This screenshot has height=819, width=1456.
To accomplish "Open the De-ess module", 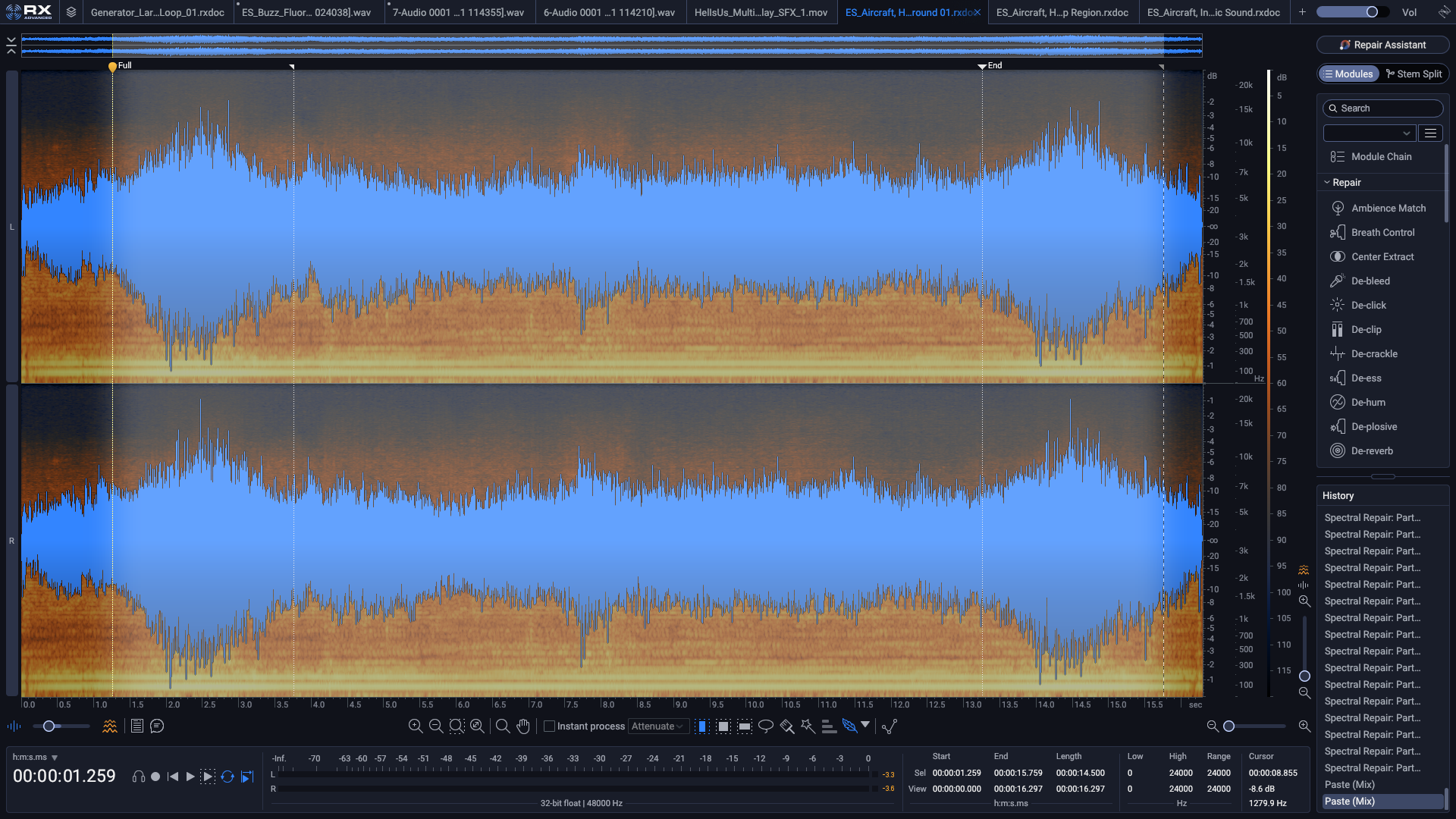I will tap(1382, 378).
